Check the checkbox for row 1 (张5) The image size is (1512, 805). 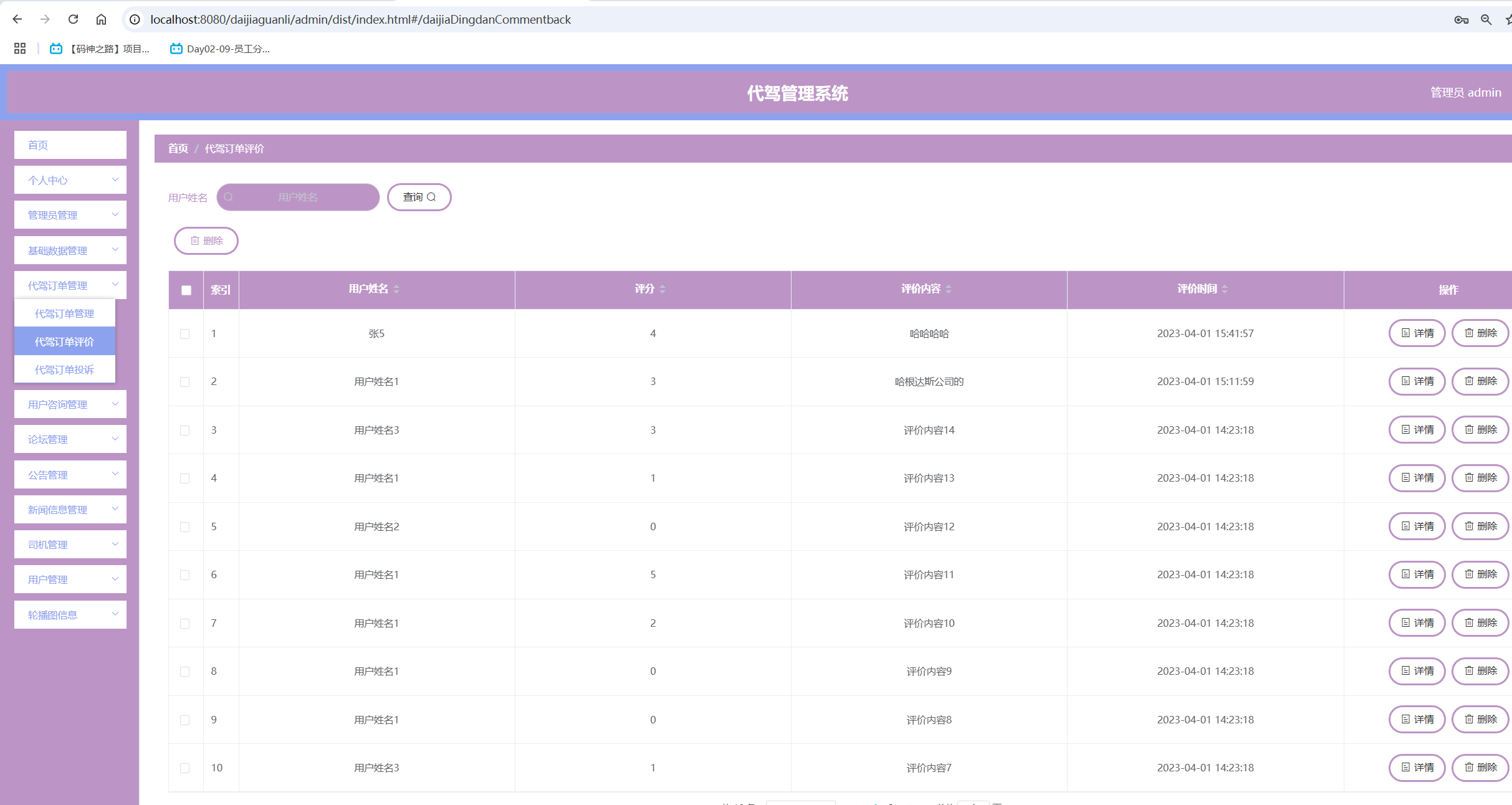(x=185, y=334)
